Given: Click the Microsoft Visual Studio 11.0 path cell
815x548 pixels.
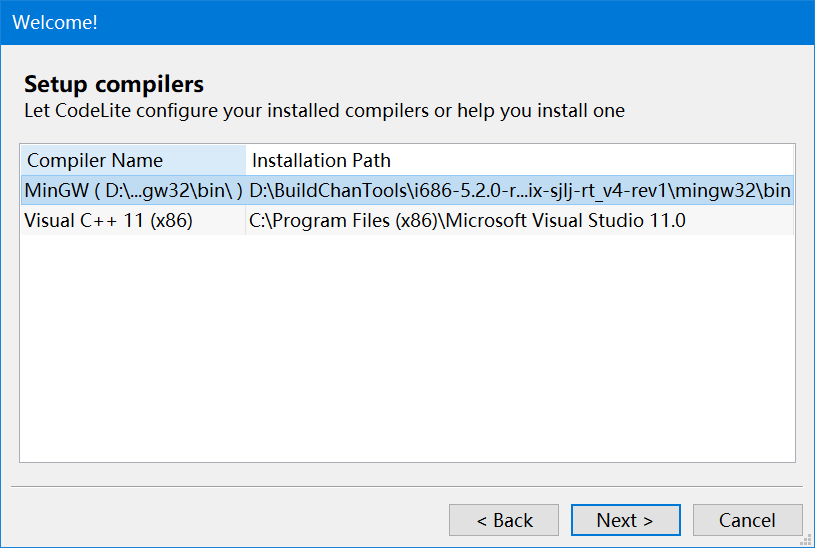Looking at the screenshot, I should (x=467, y=221).
